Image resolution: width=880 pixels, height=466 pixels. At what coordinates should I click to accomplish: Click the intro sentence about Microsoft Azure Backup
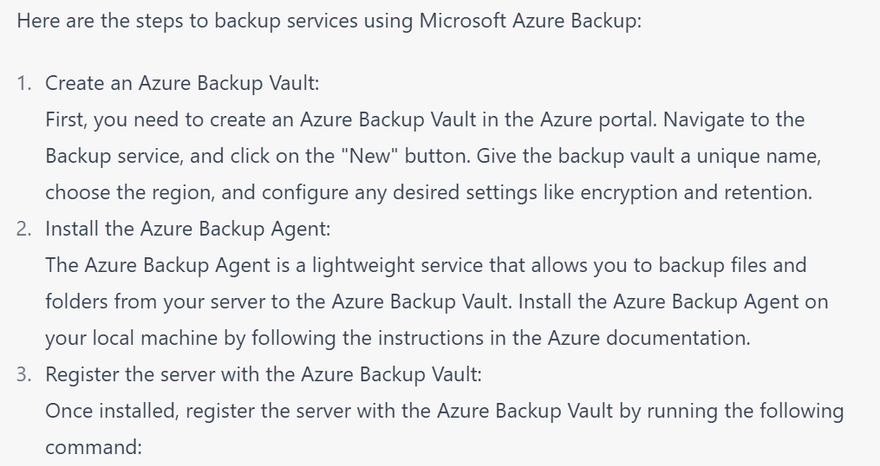[x=329, y=21]
